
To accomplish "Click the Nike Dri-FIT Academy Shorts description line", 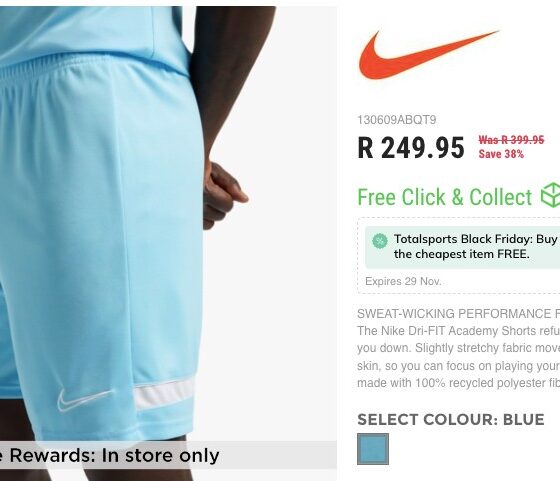I will tap(459, 331).
